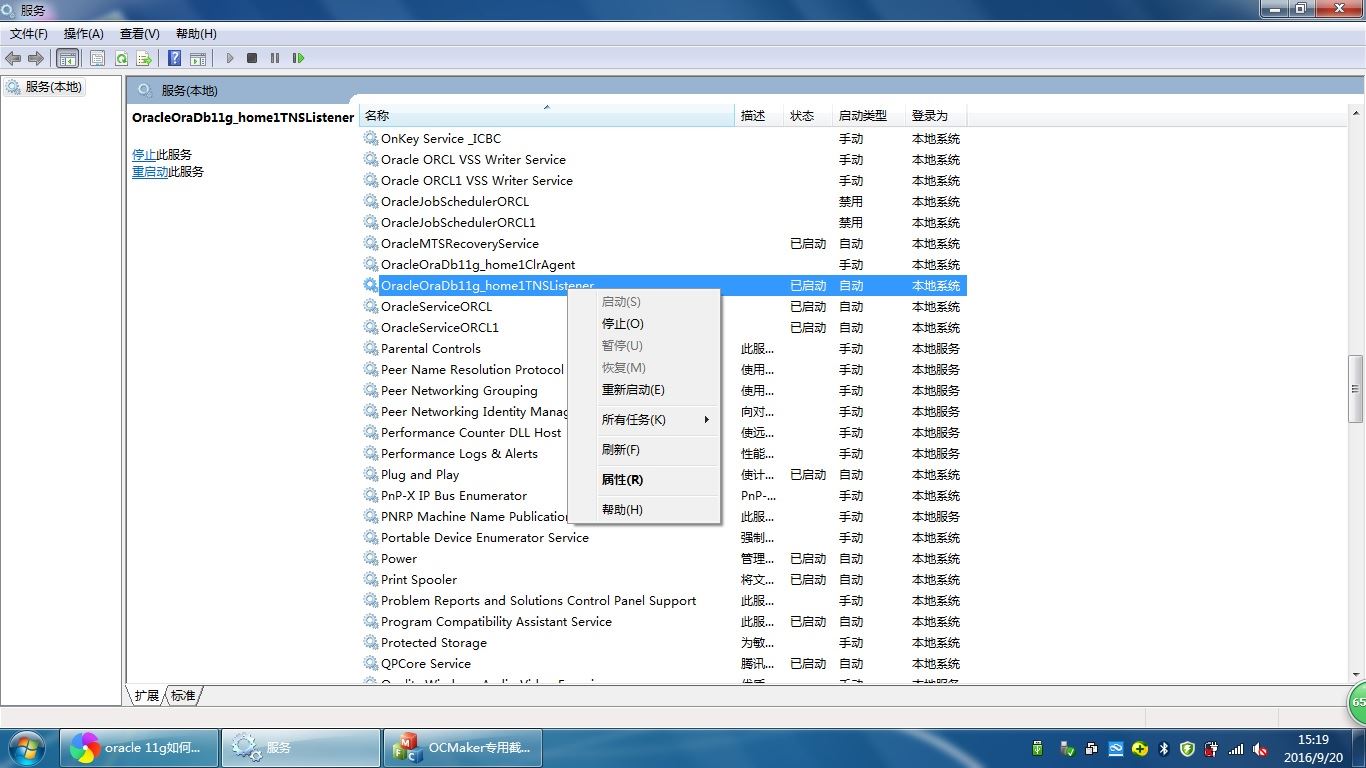Expand 所有任务(K) submenu arrow
Viewport: 1366px width, 768px height.
pos(706,420)
